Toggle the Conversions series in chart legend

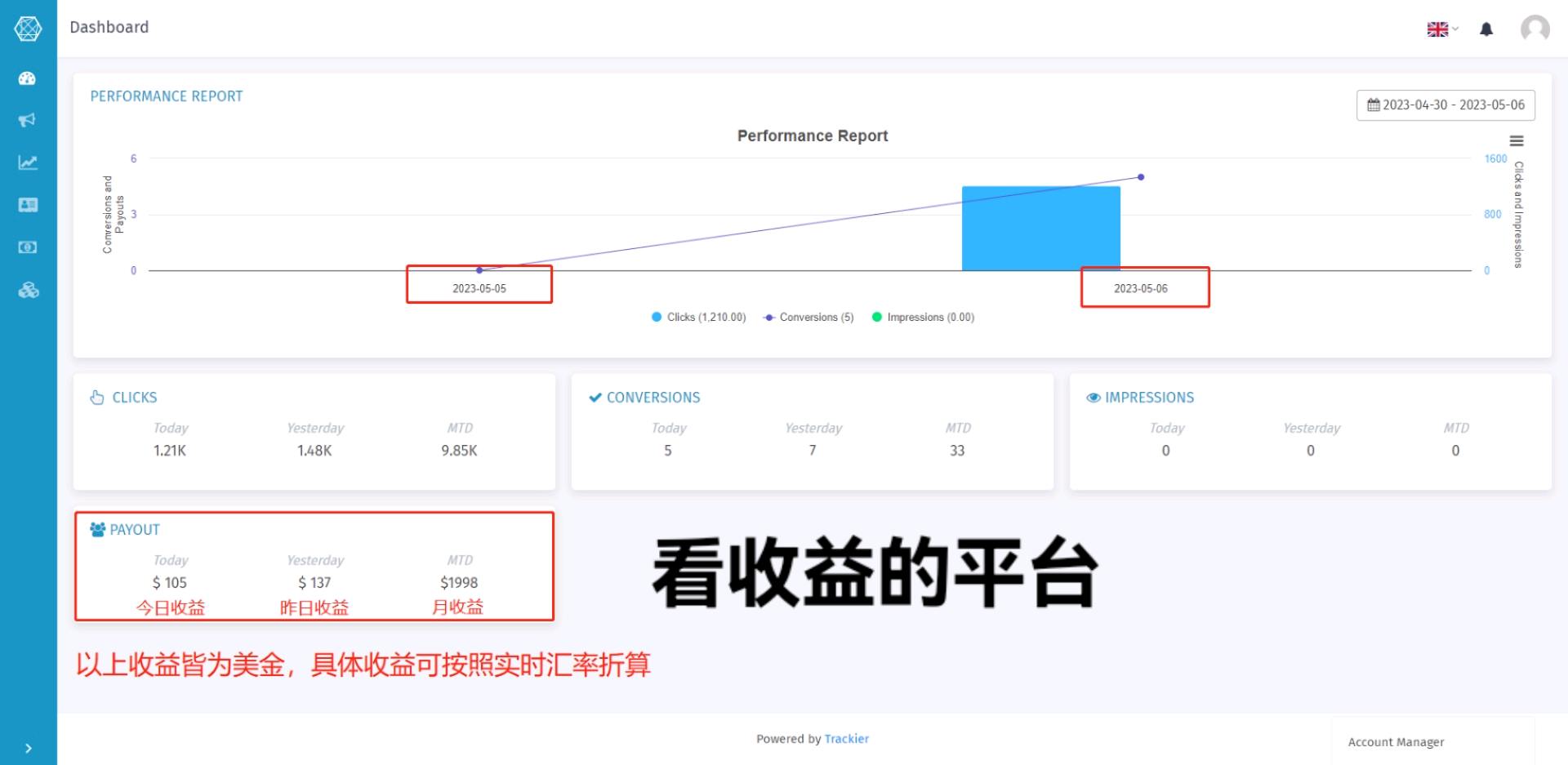tap(808, 317)
